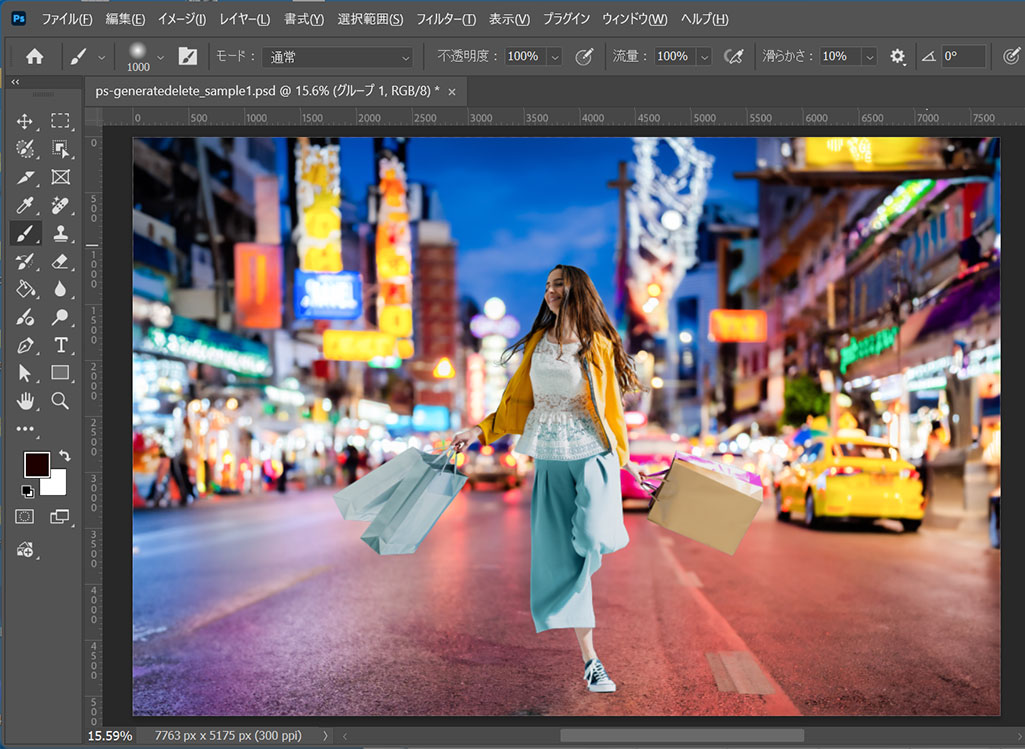Viewport: 1025px width, 749px height.
Task: Select the Paint Bucket tool
Action: click(x=25, y=289)
